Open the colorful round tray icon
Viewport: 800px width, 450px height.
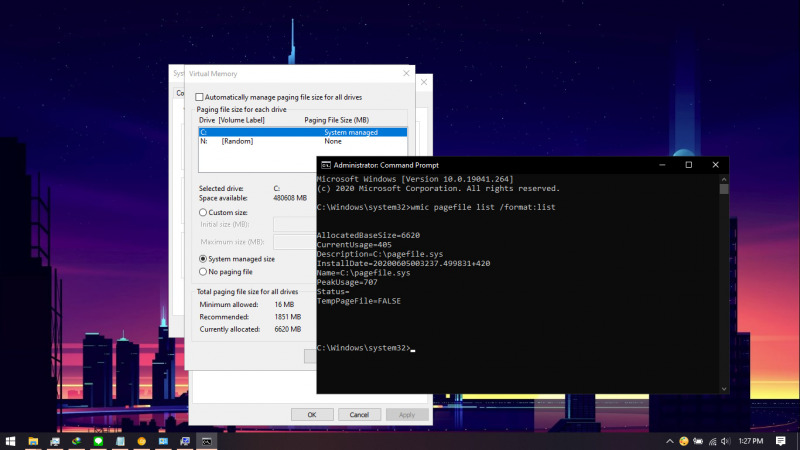click(684, 441)
